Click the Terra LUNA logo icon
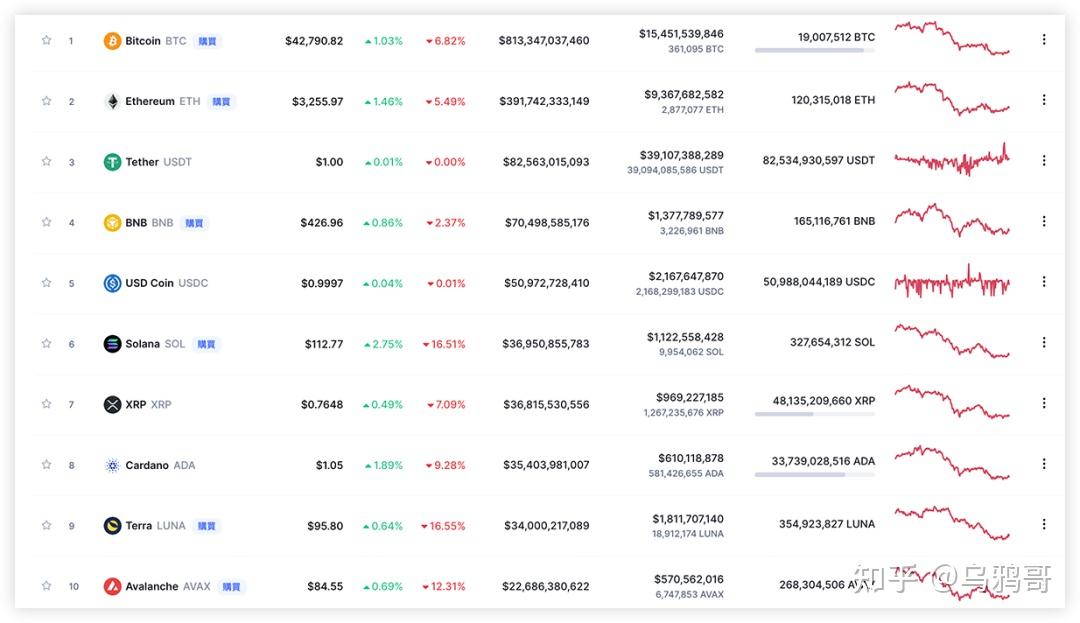Screen dimensions: 1080x623 (112, 526)
